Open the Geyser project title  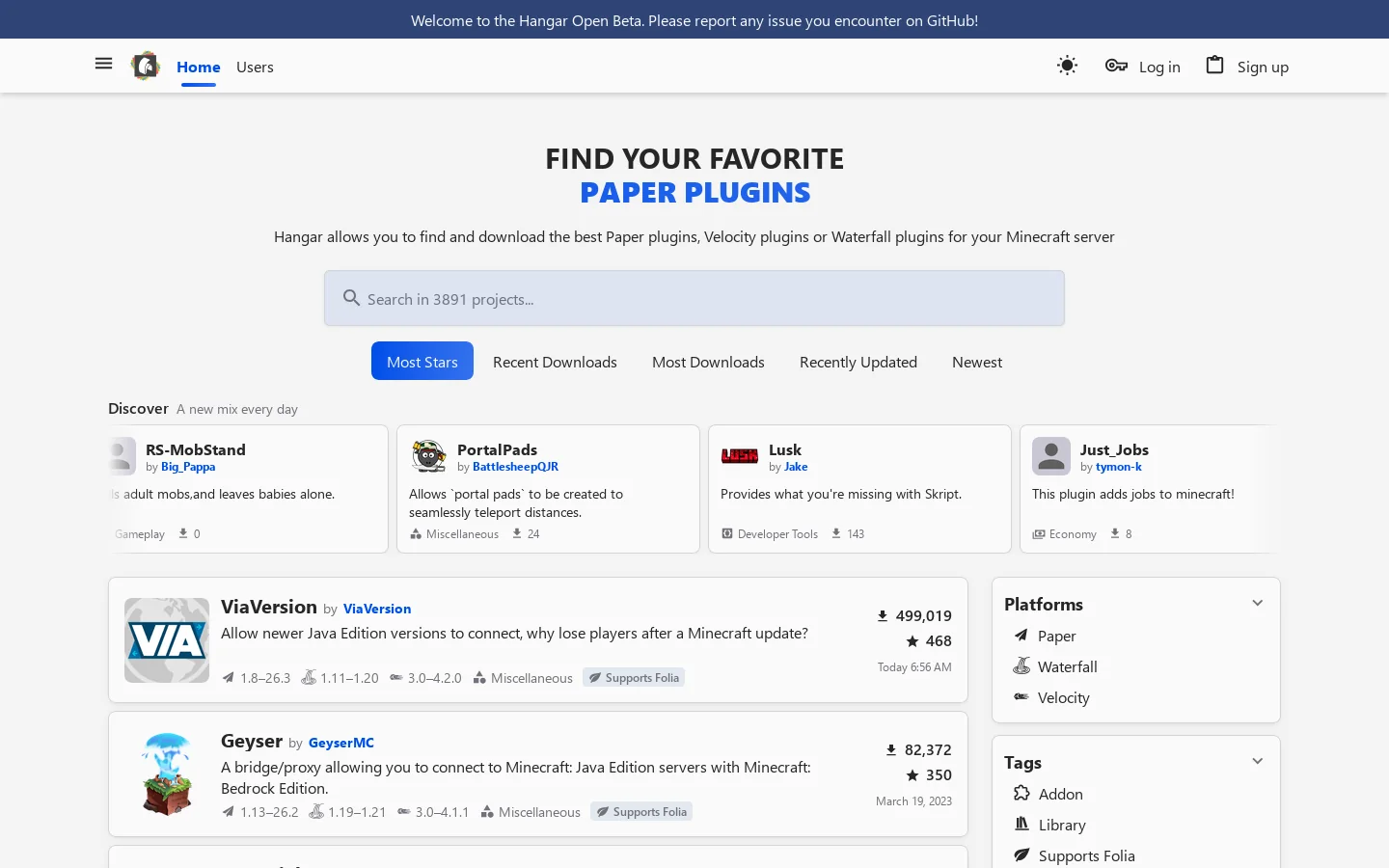(252, 741)
